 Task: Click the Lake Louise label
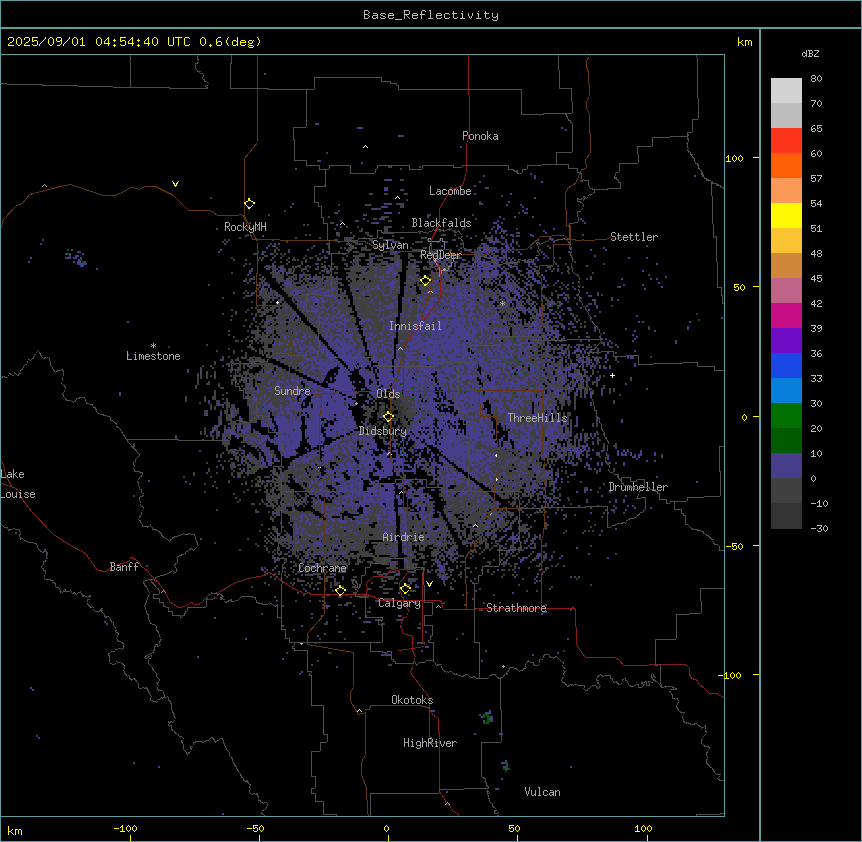click(x=18, y=484)
